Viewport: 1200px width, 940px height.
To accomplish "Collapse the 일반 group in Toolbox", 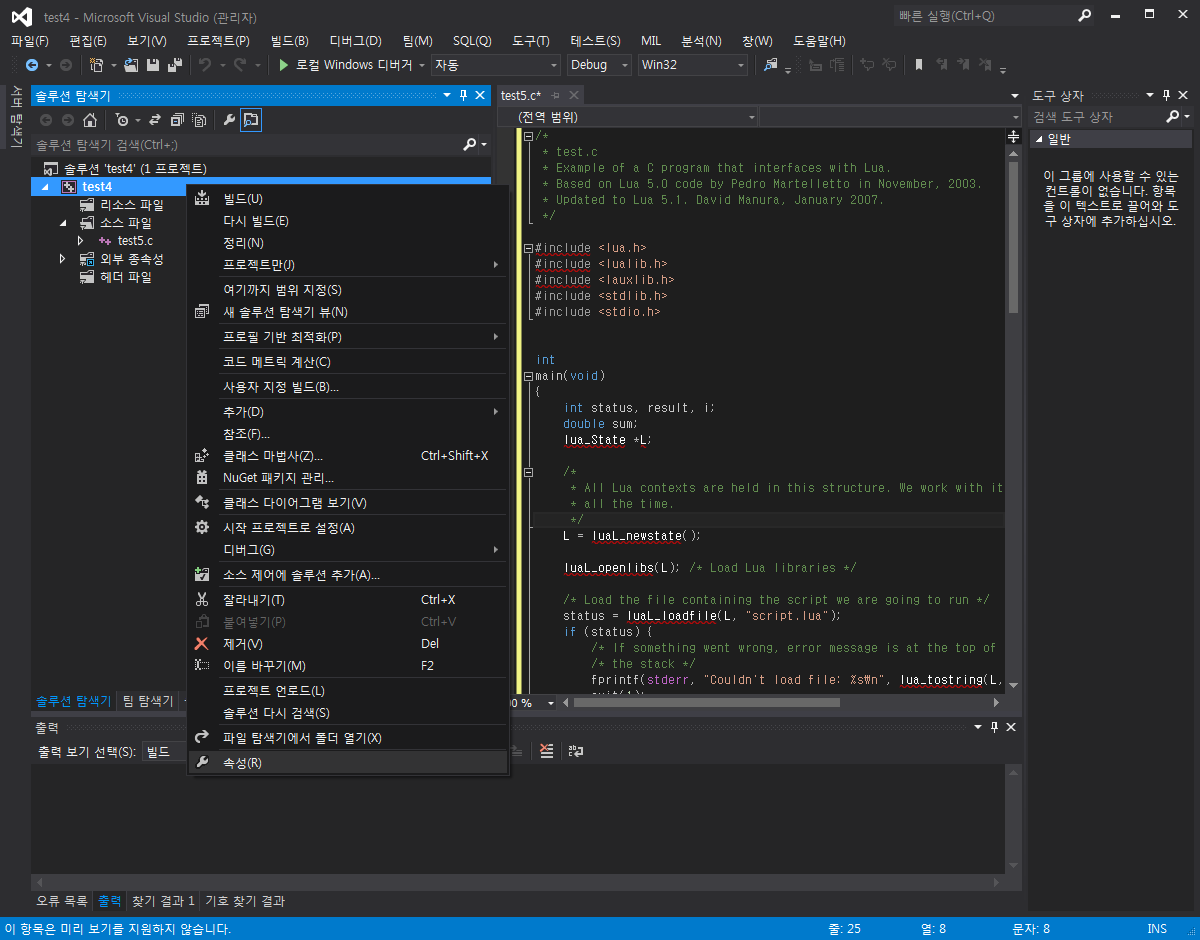I will click(1039, 139).
